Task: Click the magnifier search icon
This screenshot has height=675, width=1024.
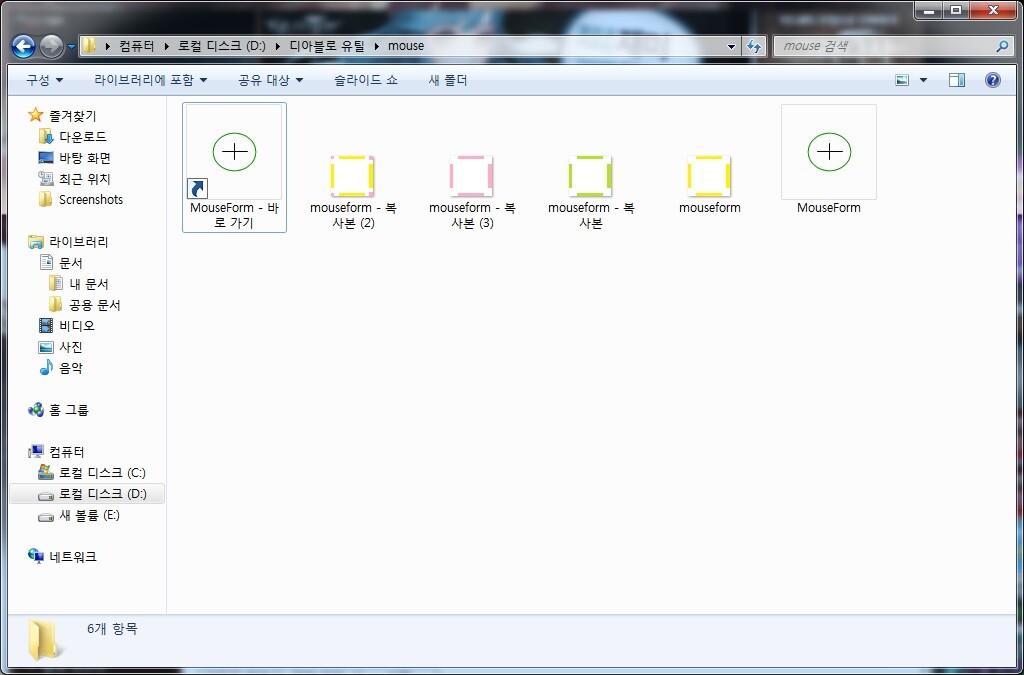Action: pos(1002,46)
